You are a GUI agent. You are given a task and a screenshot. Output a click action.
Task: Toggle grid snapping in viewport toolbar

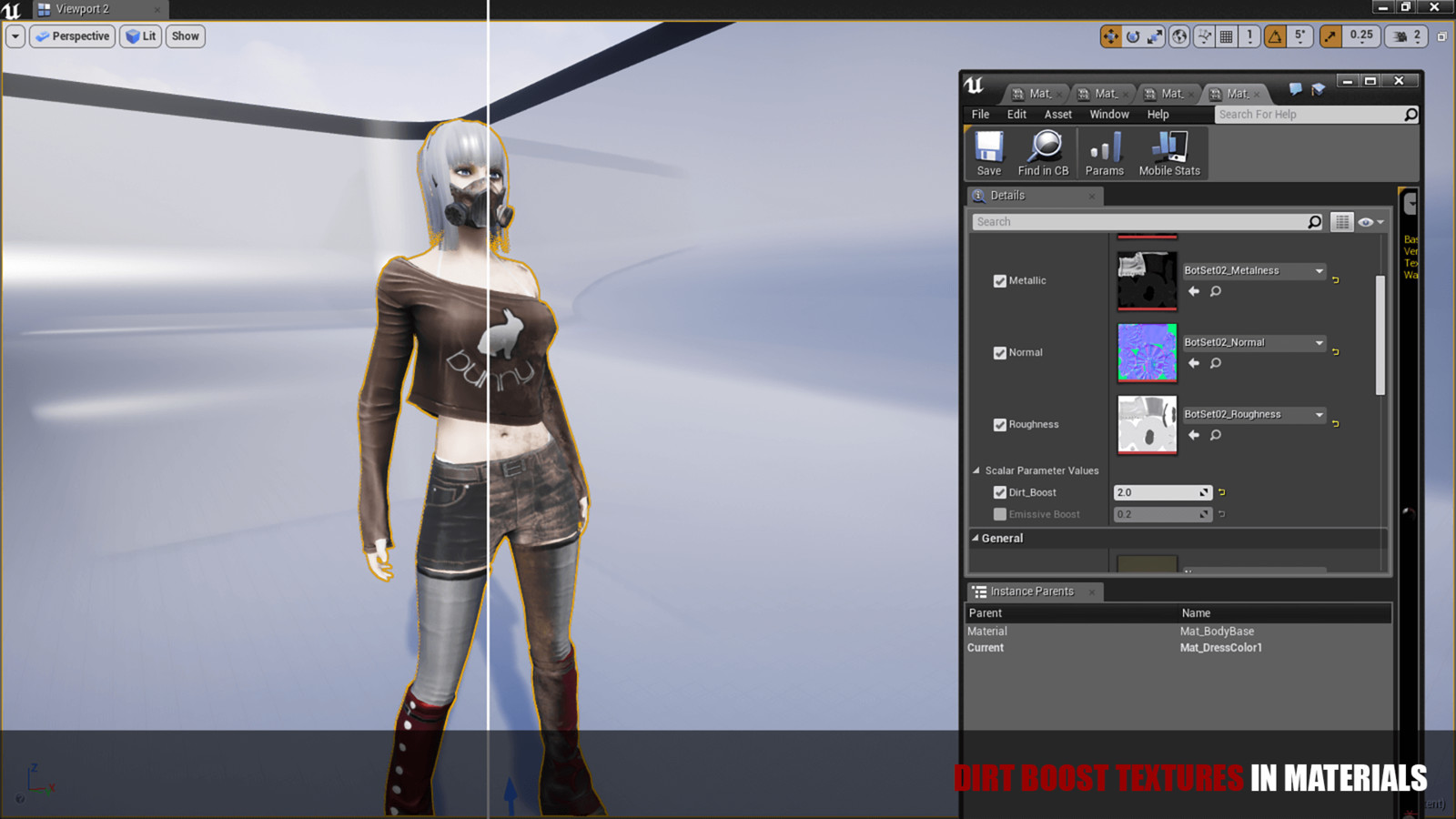(x=1227, y=36)
